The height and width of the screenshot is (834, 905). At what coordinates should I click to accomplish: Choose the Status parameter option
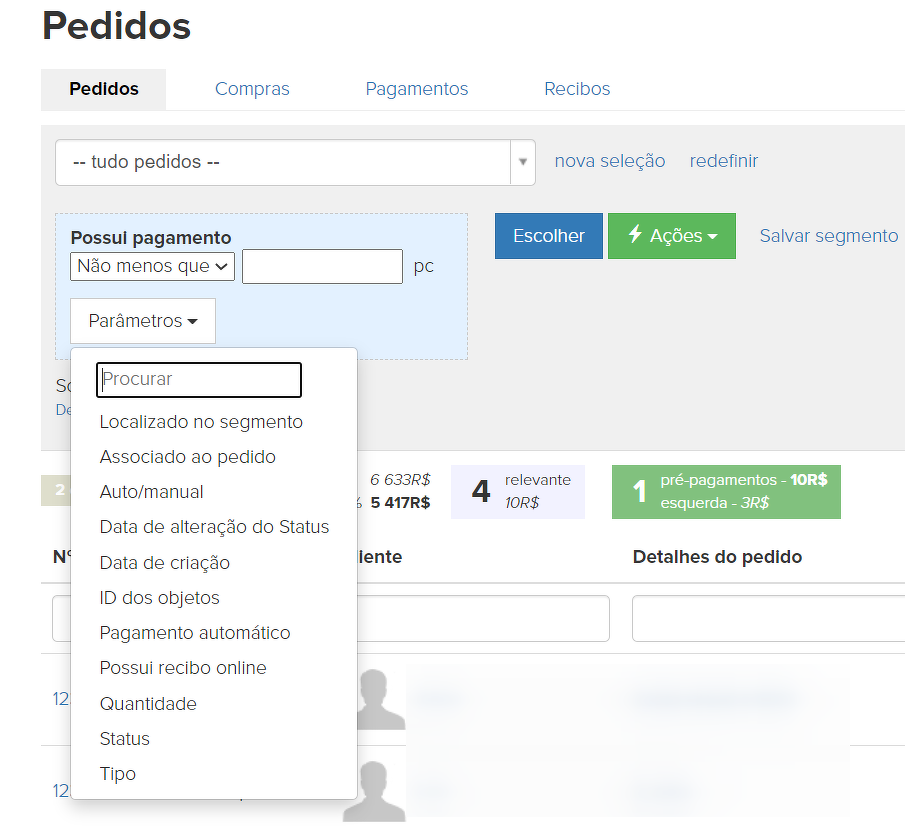125,739
